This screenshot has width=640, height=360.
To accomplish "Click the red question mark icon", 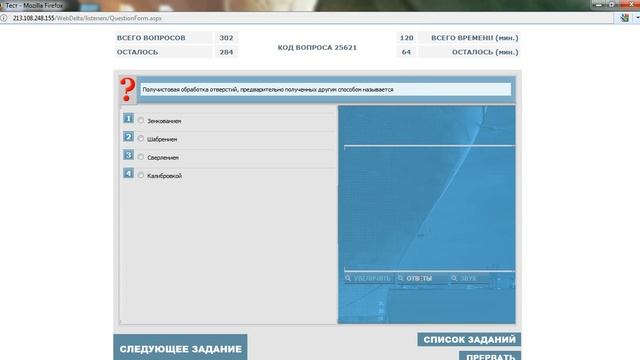I will [128, 90].
